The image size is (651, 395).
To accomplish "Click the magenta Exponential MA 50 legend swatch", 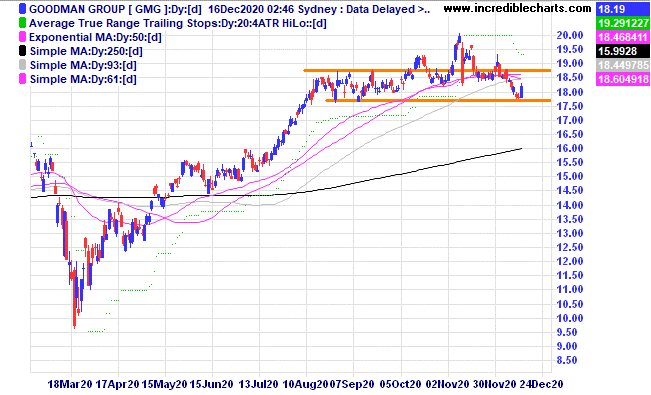I will coord(22,37).
